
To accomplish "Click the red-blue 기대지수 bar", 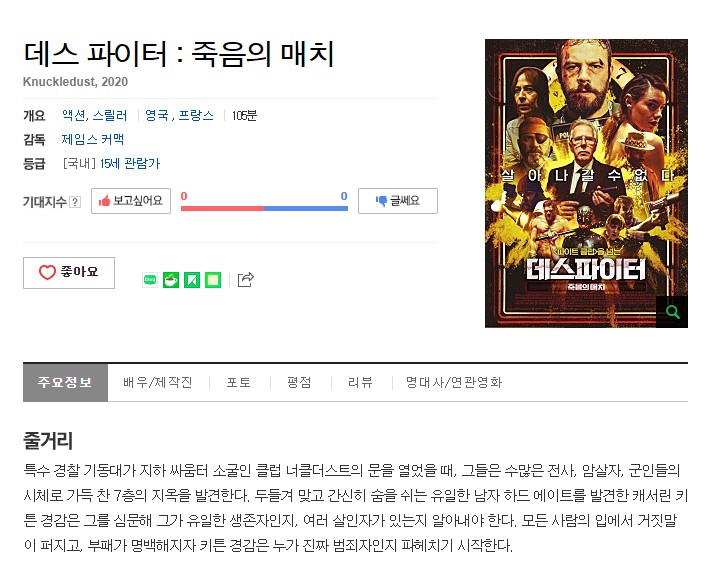I will click(264, 208).
